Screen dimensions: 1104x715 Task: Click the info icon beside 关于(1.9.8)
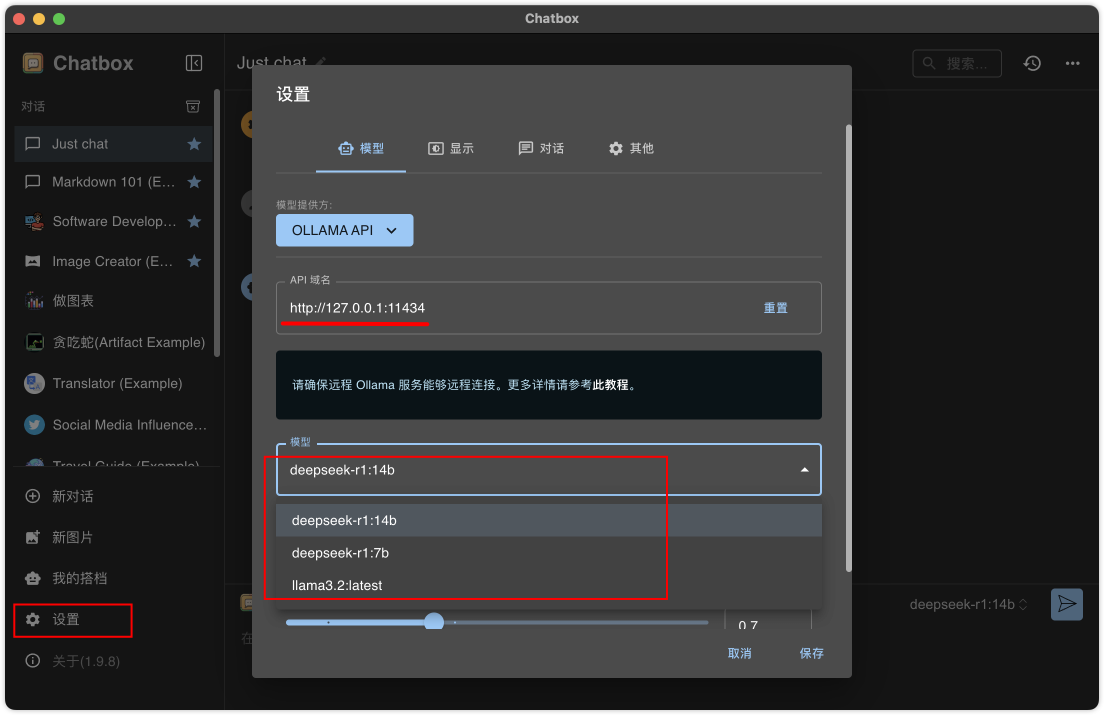[x=32, y=661]
